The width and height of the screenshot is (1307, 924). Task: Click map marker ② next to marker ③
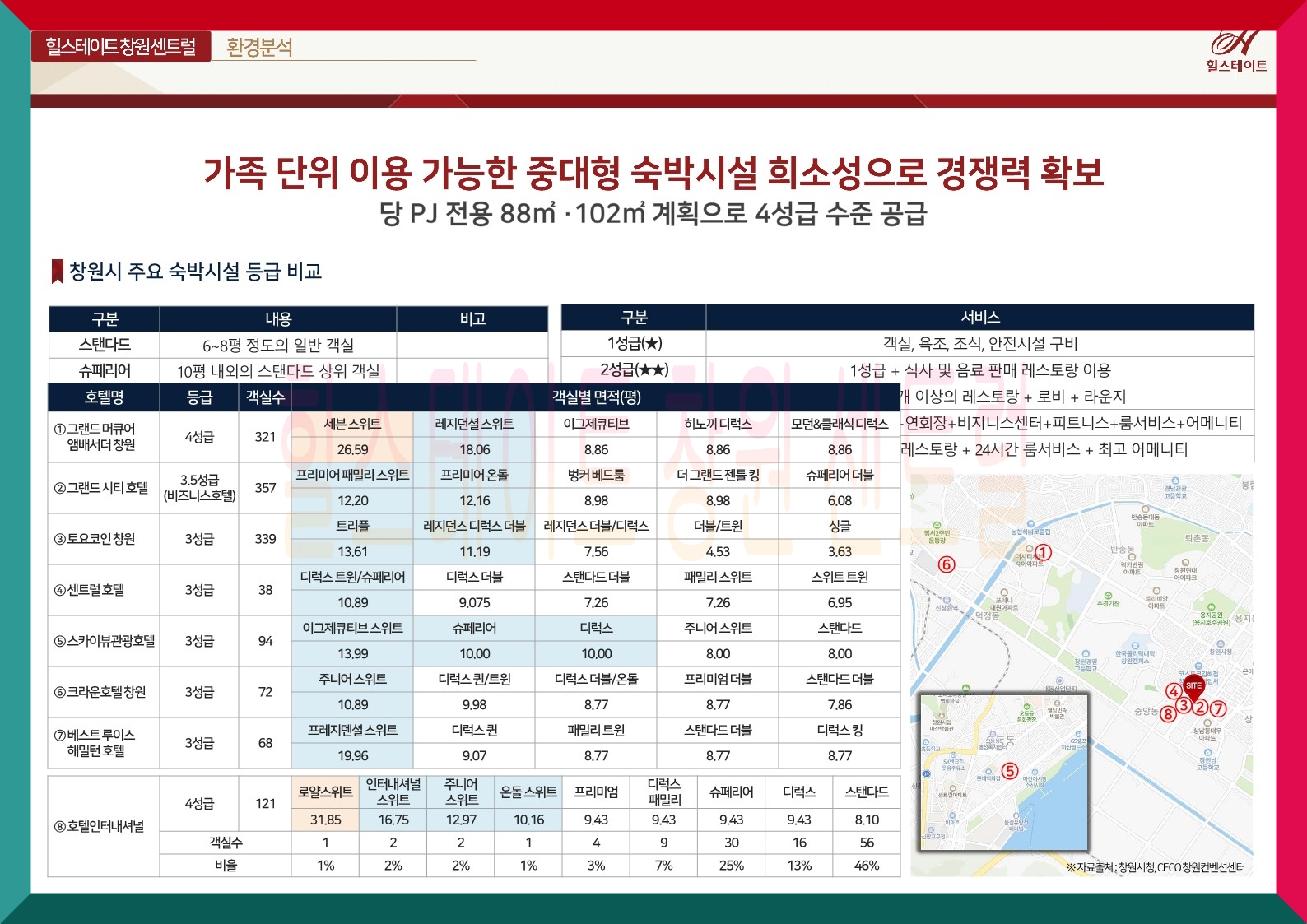coord(1200,707)
